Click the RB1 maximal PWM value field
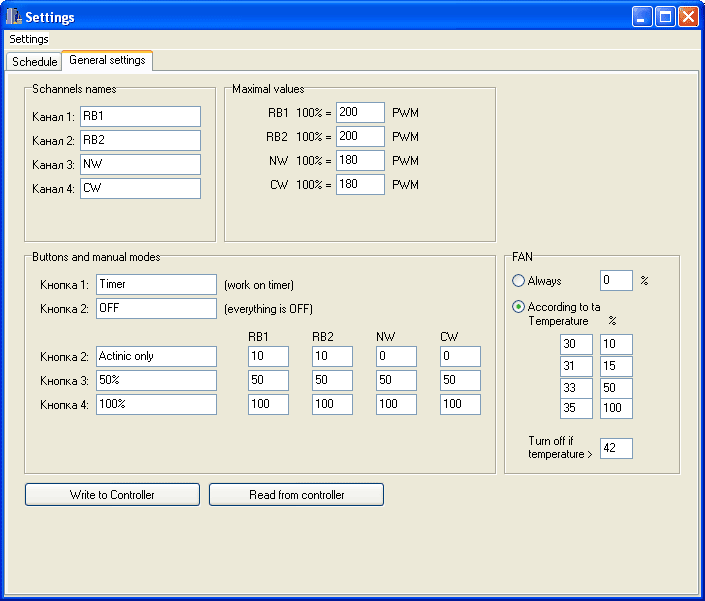The width and height of the screenshot is (705, 601). click(360, 112)
